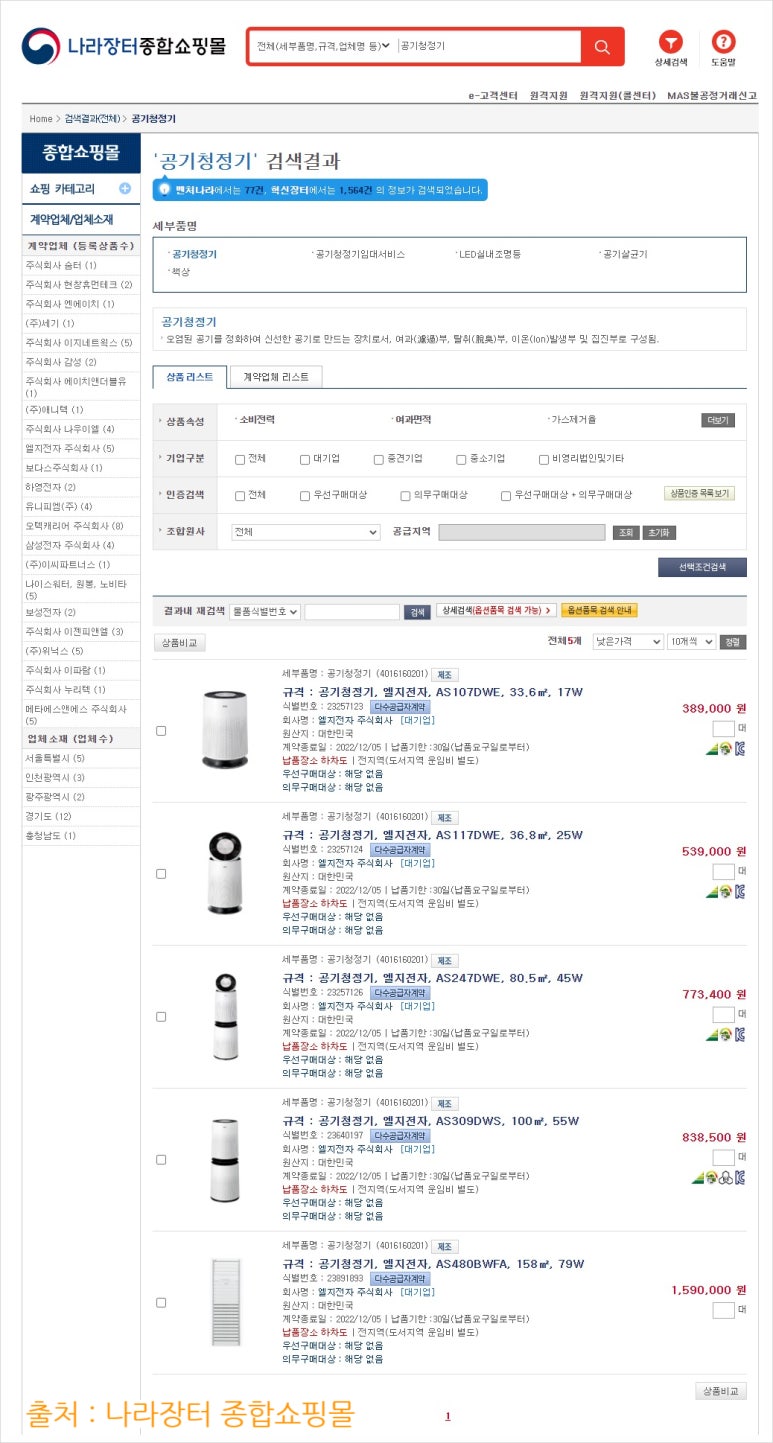
Task: Select LED실내조명등 sub-category link
Action: click(489, 254)
